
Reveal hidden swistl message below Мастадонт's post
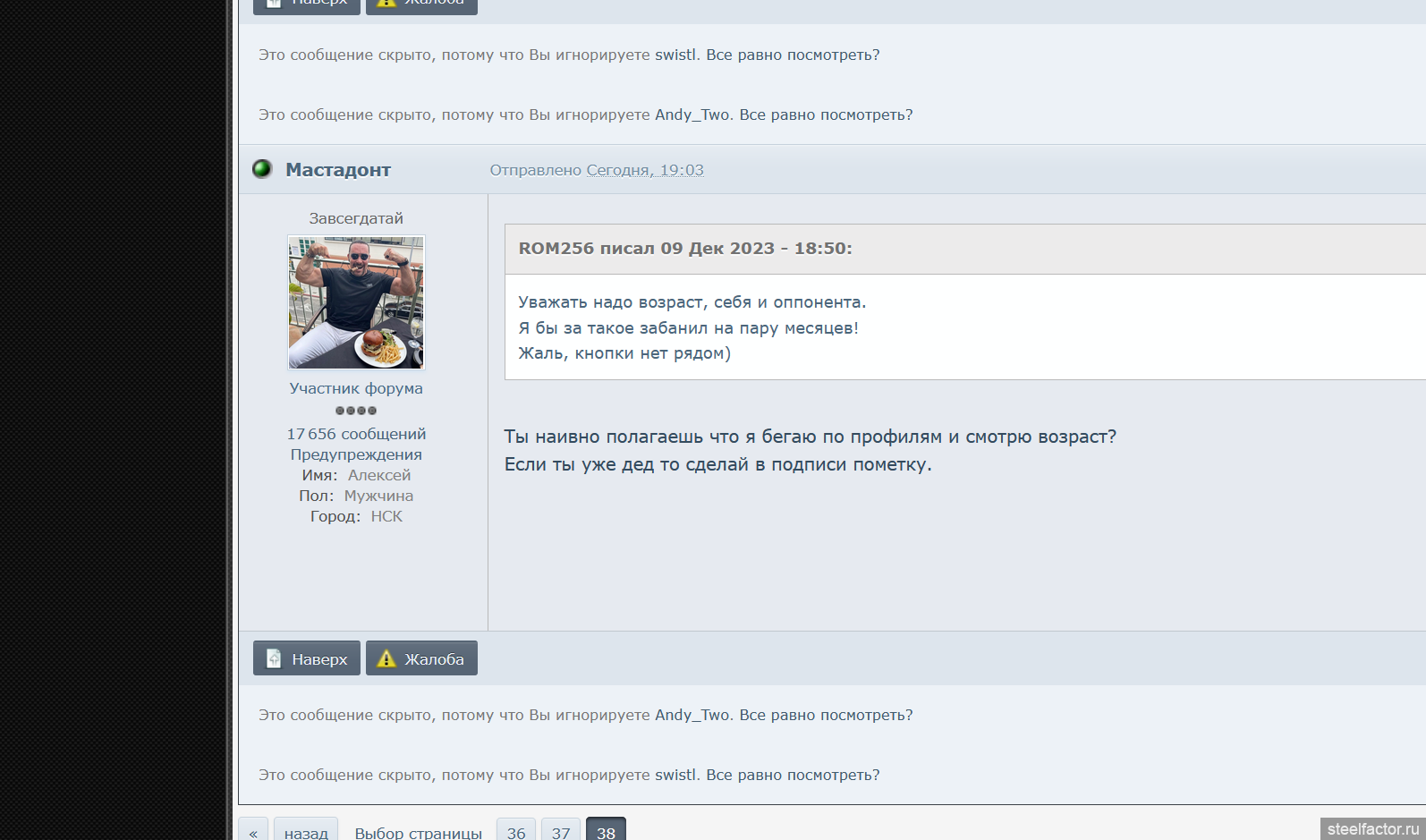click(793, 775)
